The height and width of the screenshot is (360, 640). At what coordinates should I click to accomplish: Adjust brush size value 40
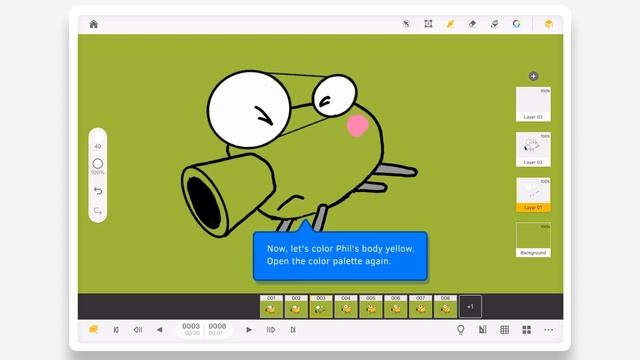point(98,146)
